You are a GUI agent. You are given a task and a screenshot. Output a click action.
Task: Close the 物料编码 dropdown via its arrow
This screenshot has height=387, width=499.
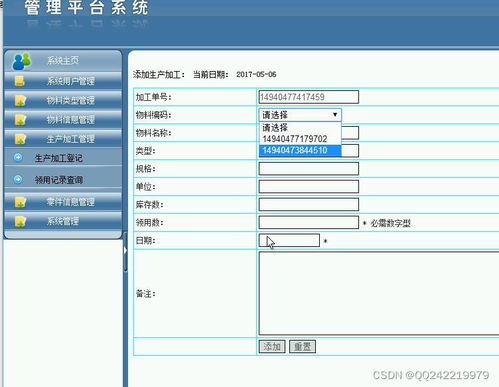coord(335,115)
